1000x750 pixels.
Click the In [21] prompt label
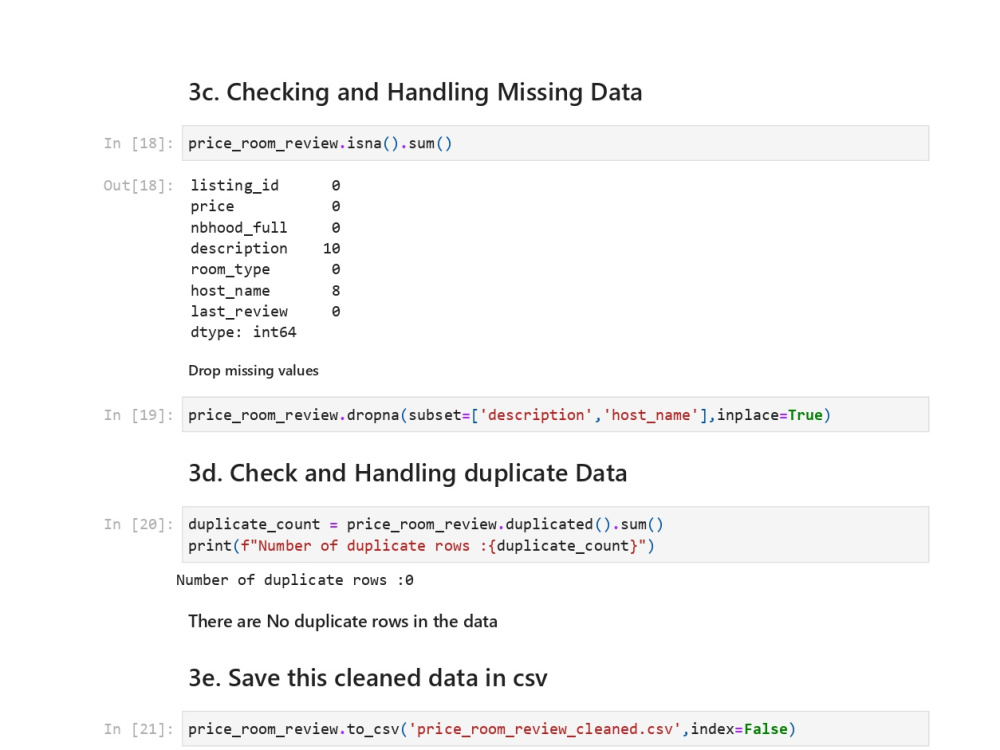point(138,729)
